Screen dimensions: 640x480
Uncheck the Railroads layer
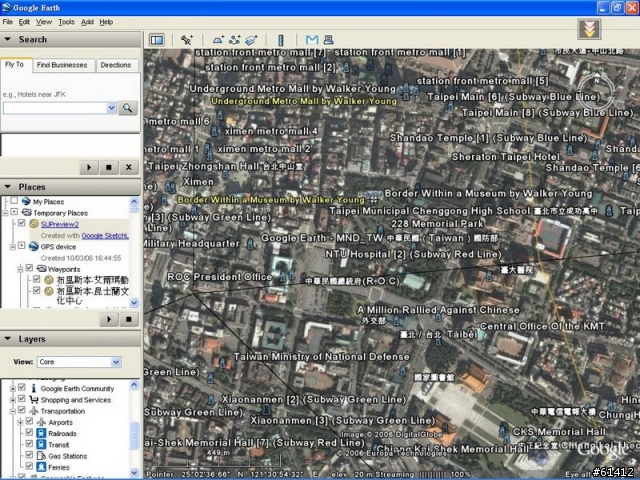click(28, 434)
